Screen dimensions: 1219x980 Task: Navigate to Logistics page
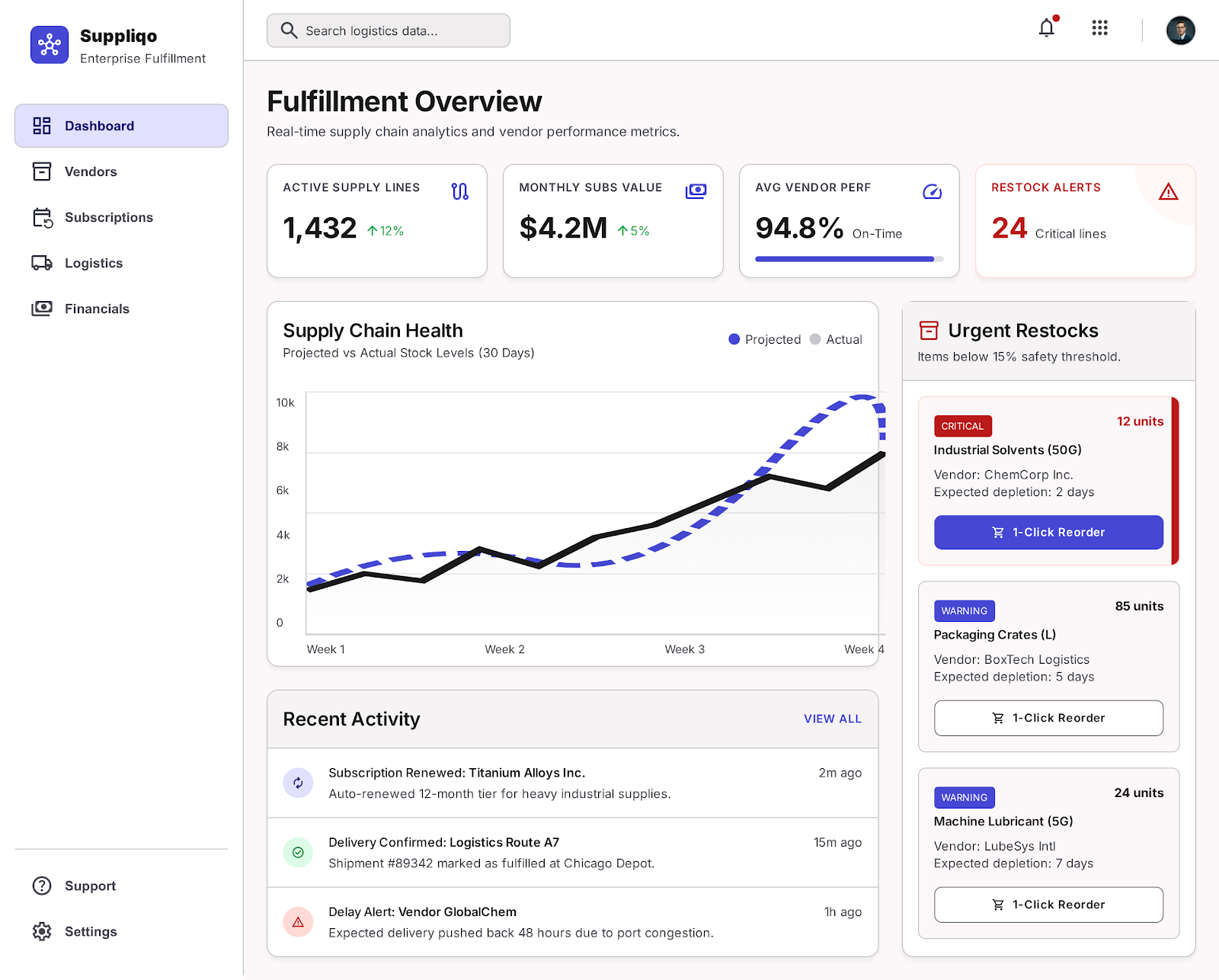tap(121, 263)
